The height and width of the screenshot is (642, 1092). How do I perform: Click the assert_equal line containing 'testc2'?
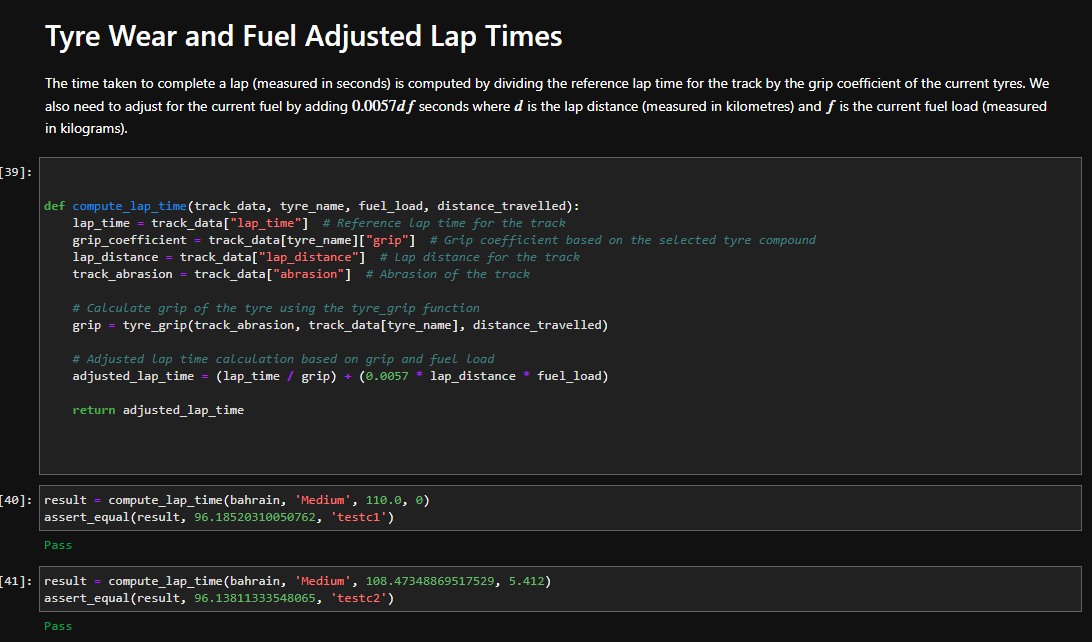[219, 598]
